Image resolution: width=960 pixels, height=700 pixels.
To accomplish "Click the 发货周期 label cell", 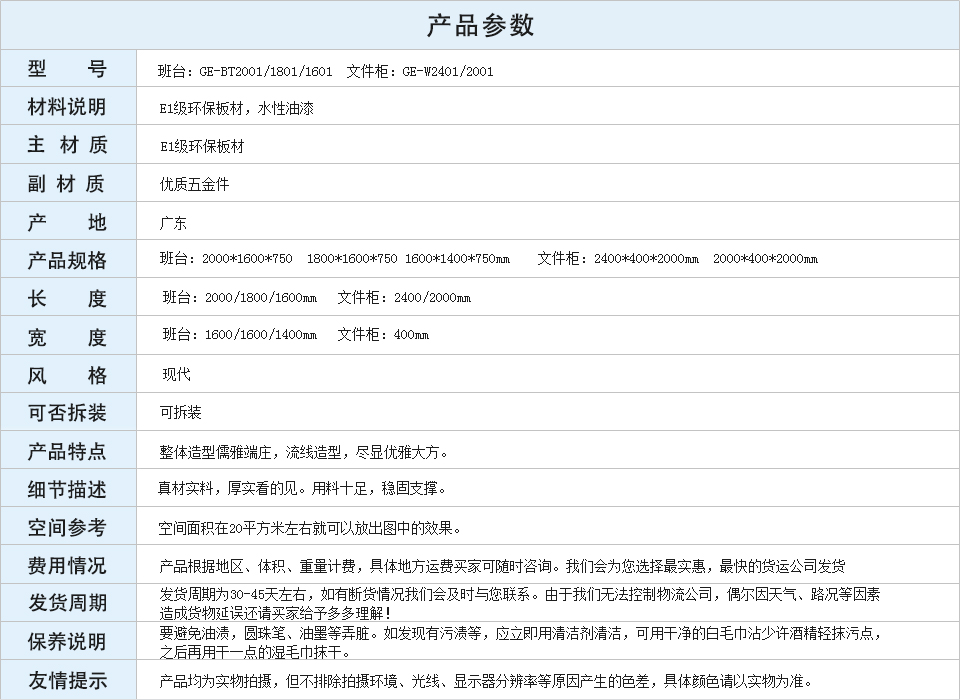I will 67,603.
